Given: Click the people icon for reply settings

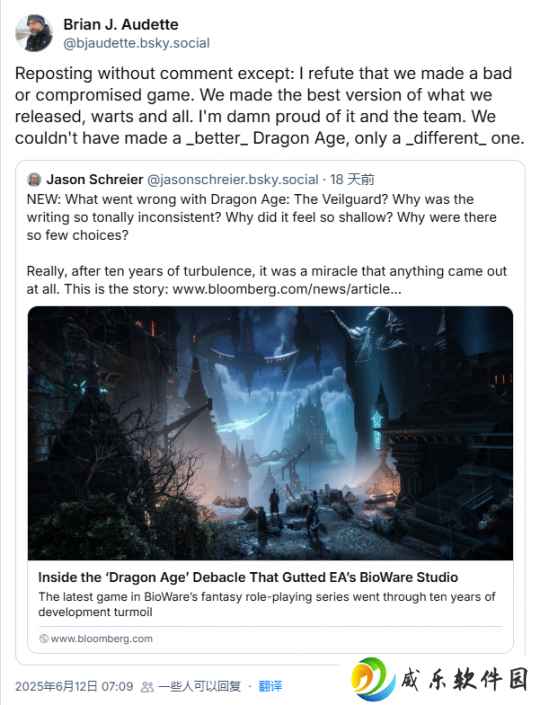Looking at the screenshot, I should (147, 687).
